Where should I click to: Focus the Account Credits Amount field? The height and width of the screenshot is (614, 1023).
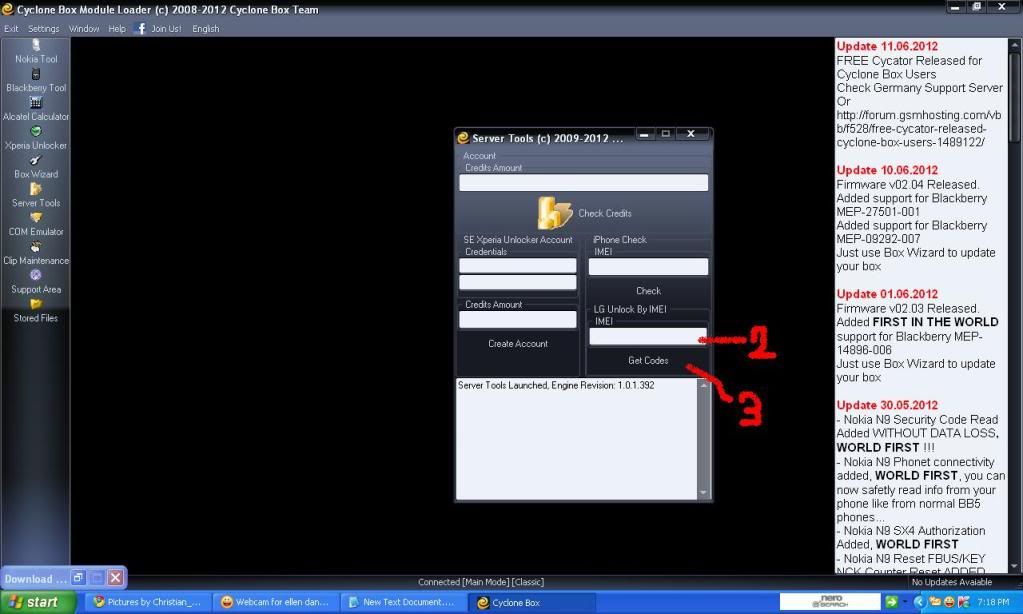(x=583, y=183)
